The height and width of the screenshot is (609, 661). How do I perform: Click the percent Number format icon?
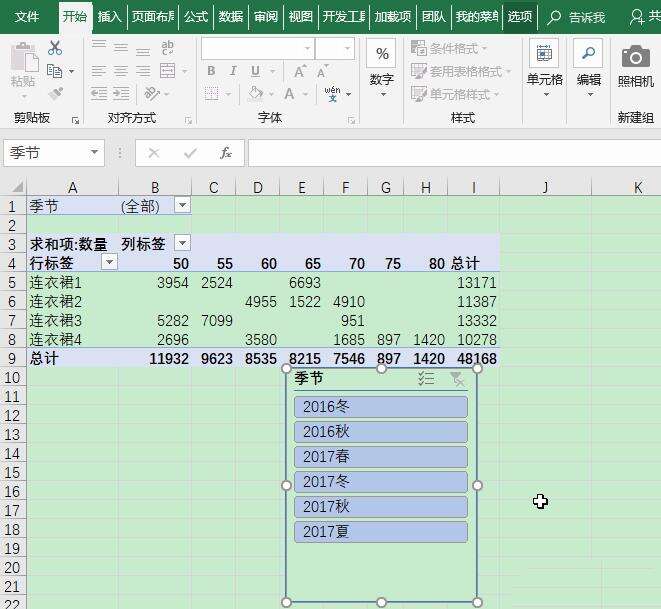[382, 54]
